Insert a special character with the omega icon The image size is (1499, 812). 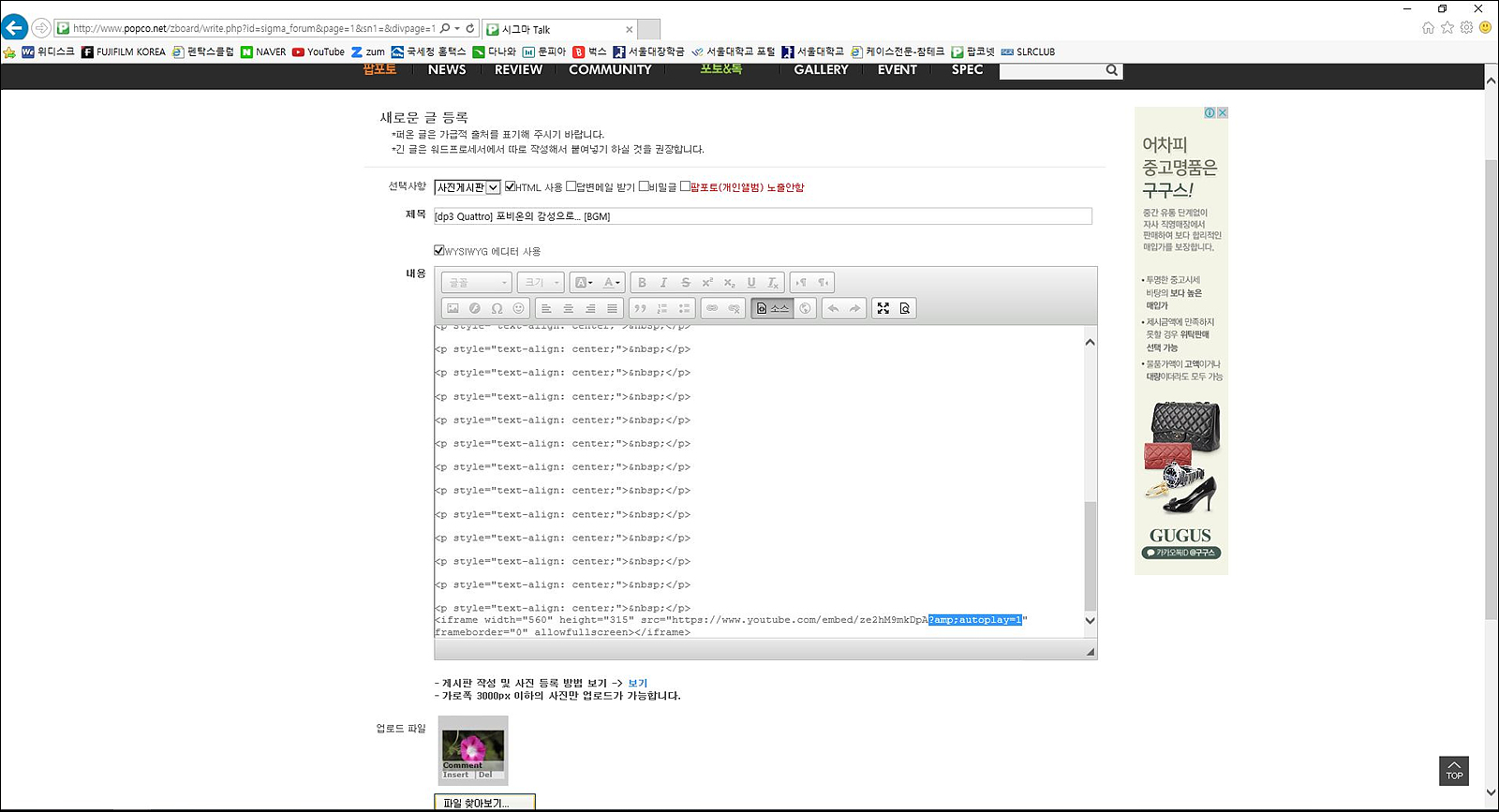pyautogui.click(x=497, y=308)
